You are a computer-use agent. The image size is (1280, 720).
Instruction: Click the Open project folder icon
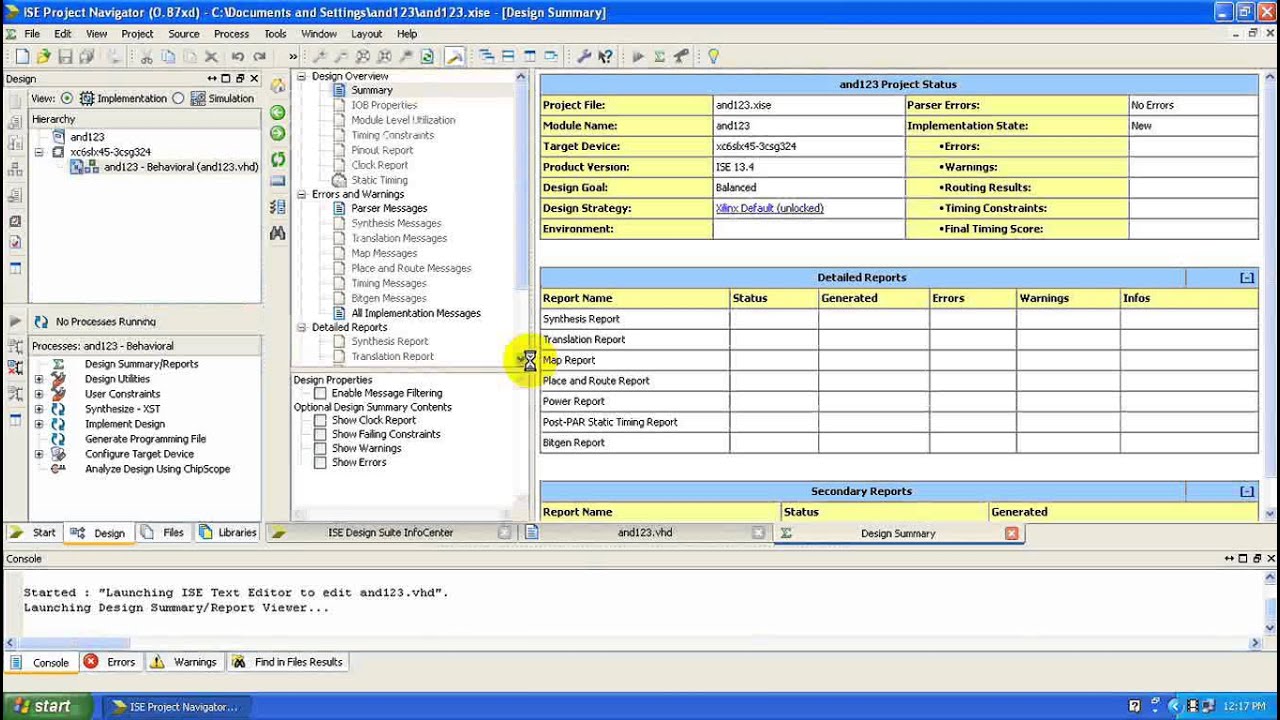tap(43, 57)
